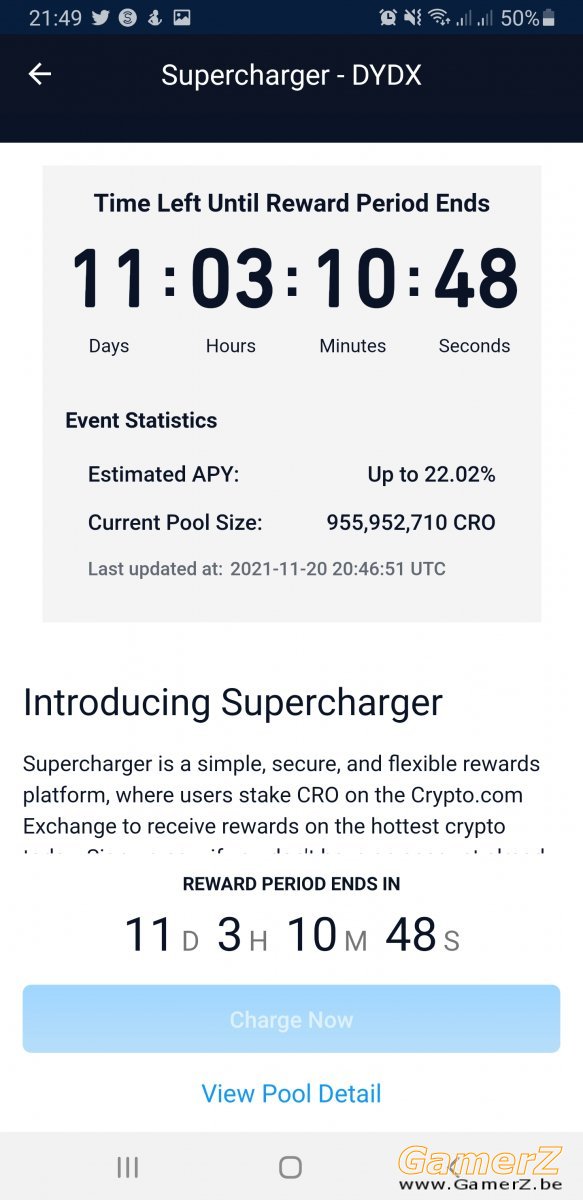Tap the home button in navigation bar
Screen dimensions: 583x1200
pyautogui.click(x=290, y=1166)
